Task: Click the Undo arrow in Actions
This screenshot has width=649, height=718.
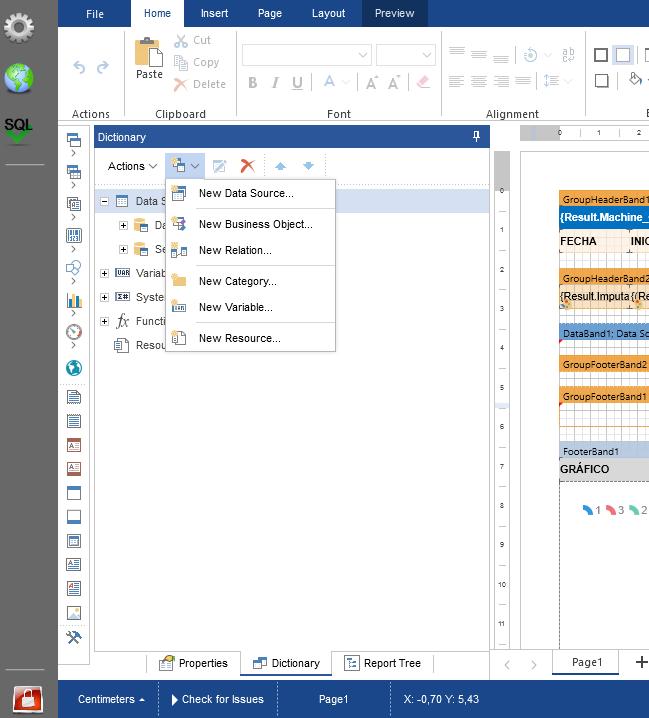Action: (79, 67)
